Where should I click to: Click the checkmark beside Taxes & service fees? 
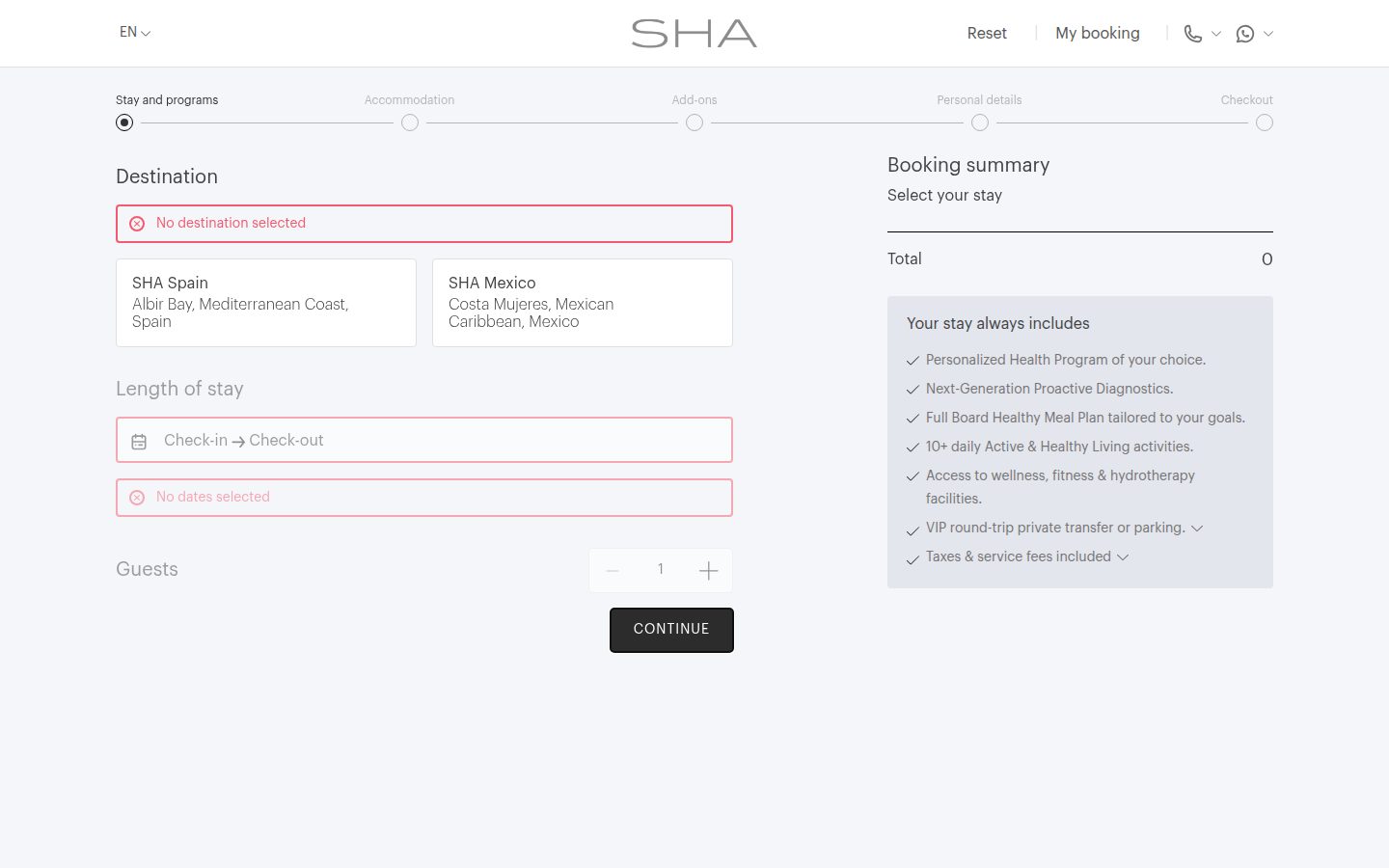[x=912, y=559]
